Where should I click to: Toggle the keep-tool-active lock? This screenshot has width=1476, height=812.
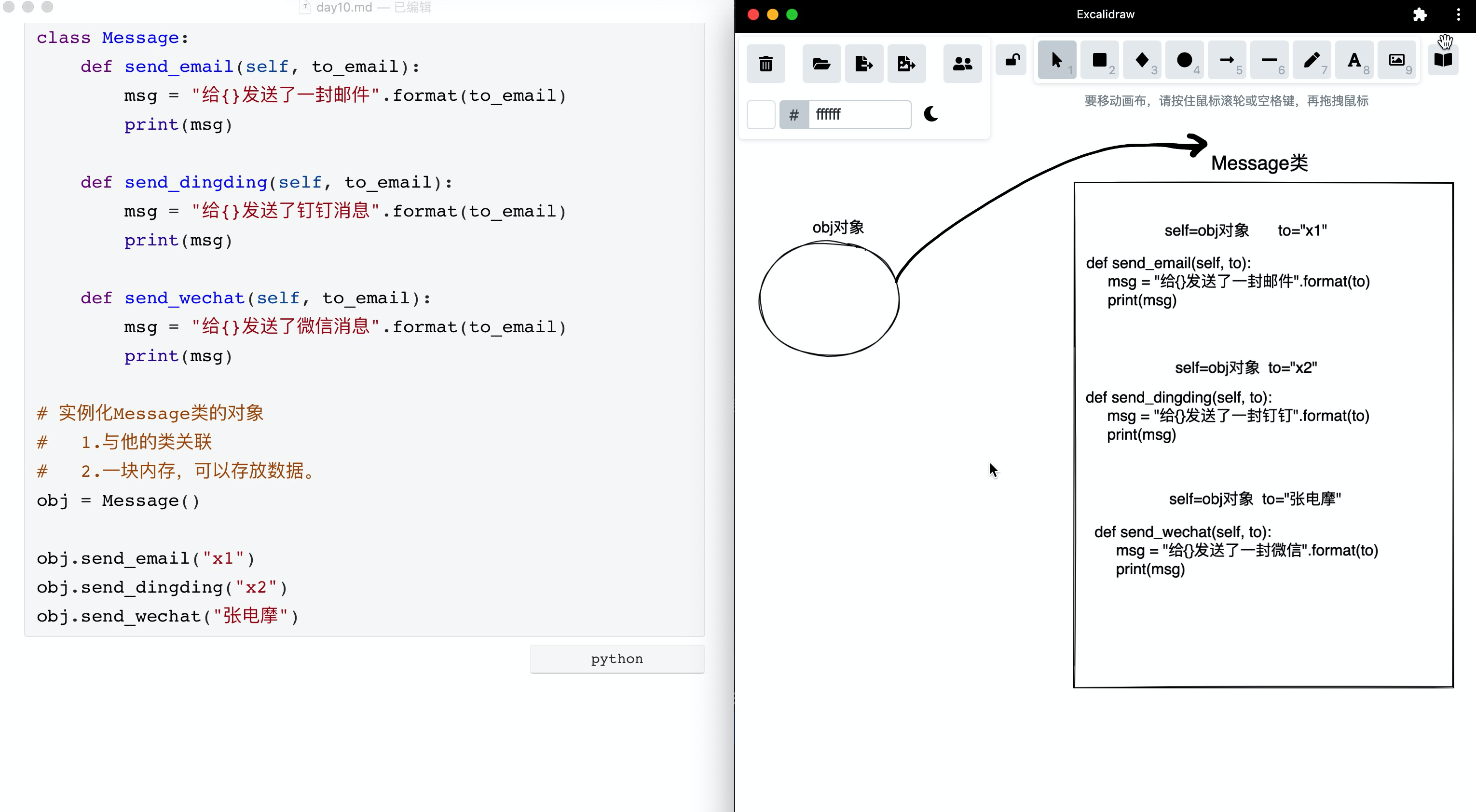pos(1011,60)
